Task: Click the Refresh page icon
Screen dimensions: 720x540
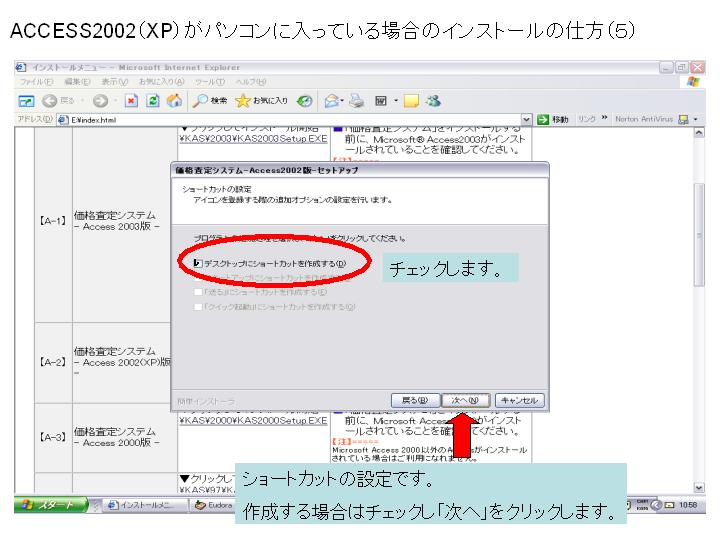Action: click(153, 101)
